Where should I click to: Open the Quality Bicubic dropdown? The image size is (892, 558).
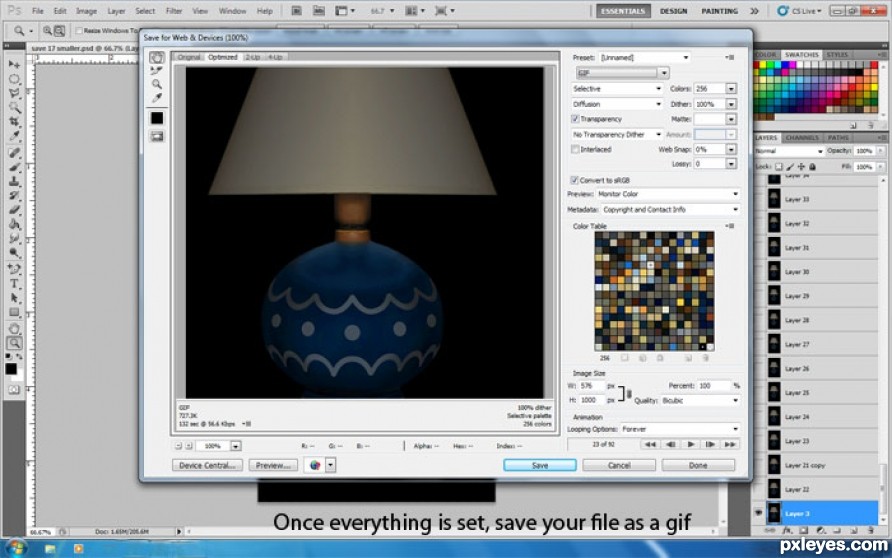pyautogui.click(x=700, y=400)
